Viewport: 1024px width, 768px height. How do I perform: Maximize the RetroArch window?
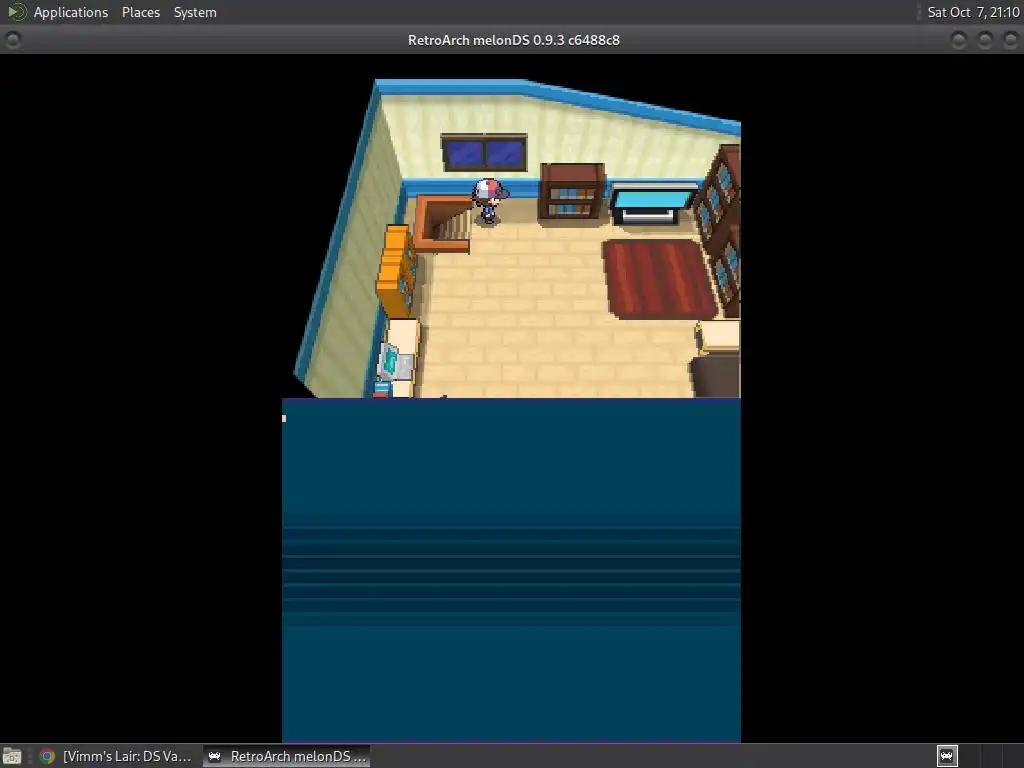pyautogui.click(x=985, y=40)
